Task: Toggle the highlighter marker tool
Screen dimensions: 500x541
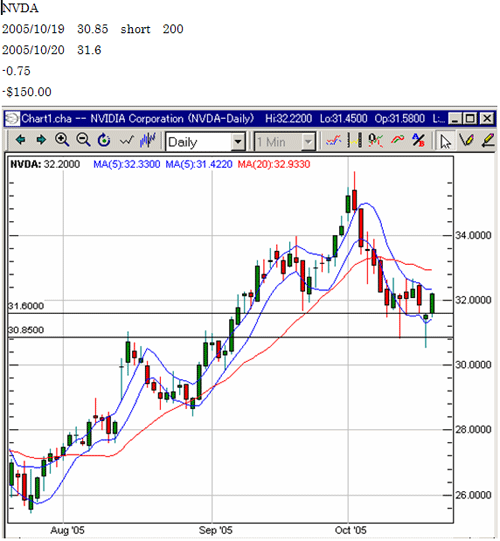Action: tap(488, 140)
